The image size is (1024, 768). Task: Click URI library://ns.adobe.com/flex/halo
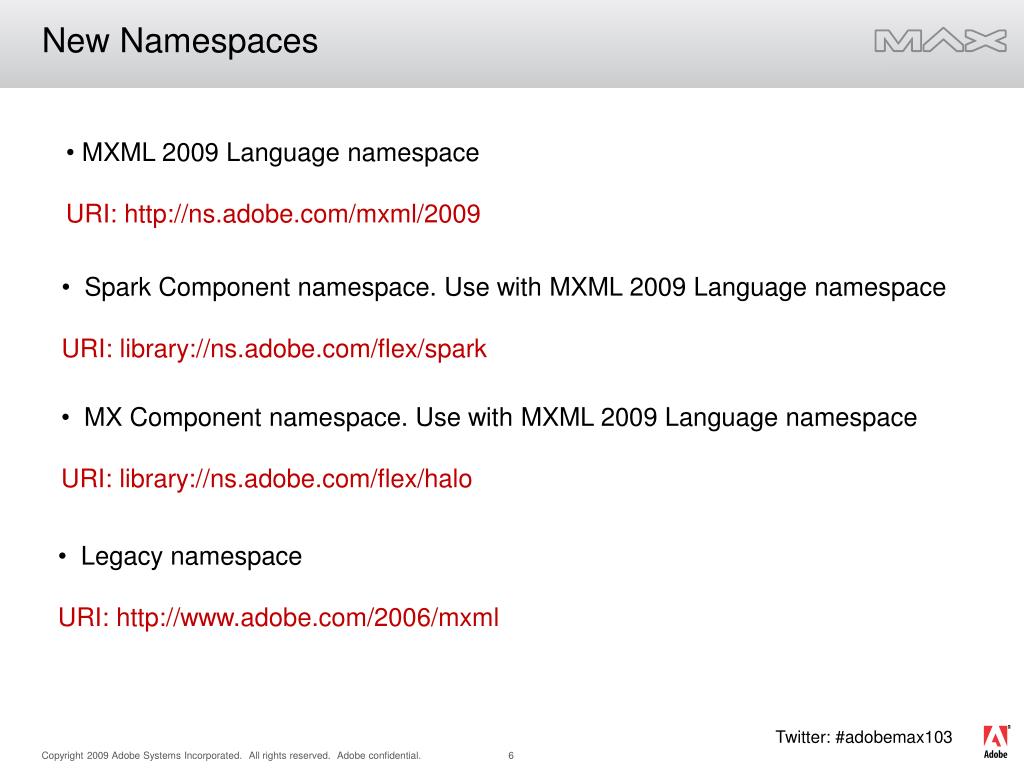[x=266, y=479]
